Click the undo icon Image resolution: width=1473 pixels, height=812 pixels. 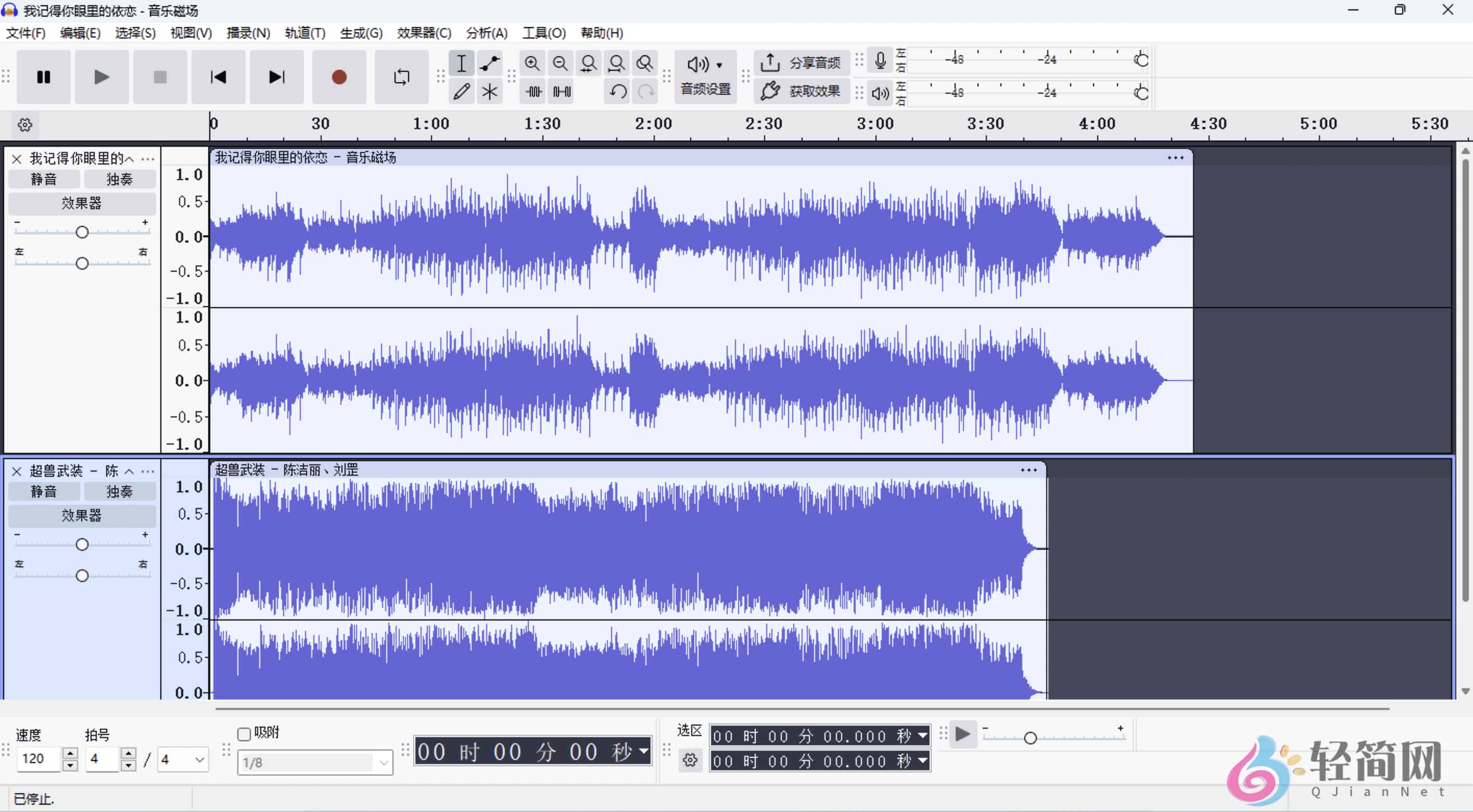(x=617, y=91)
